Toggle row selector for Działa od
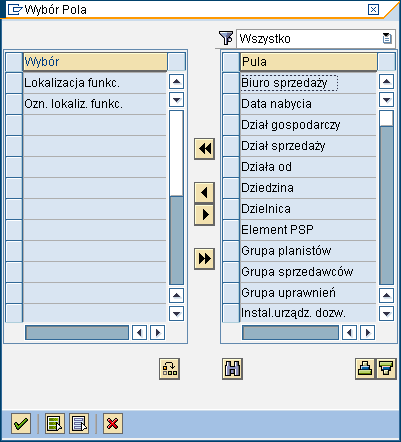The height and width of the screenshot is (442, 401). (x=231, y=167)
